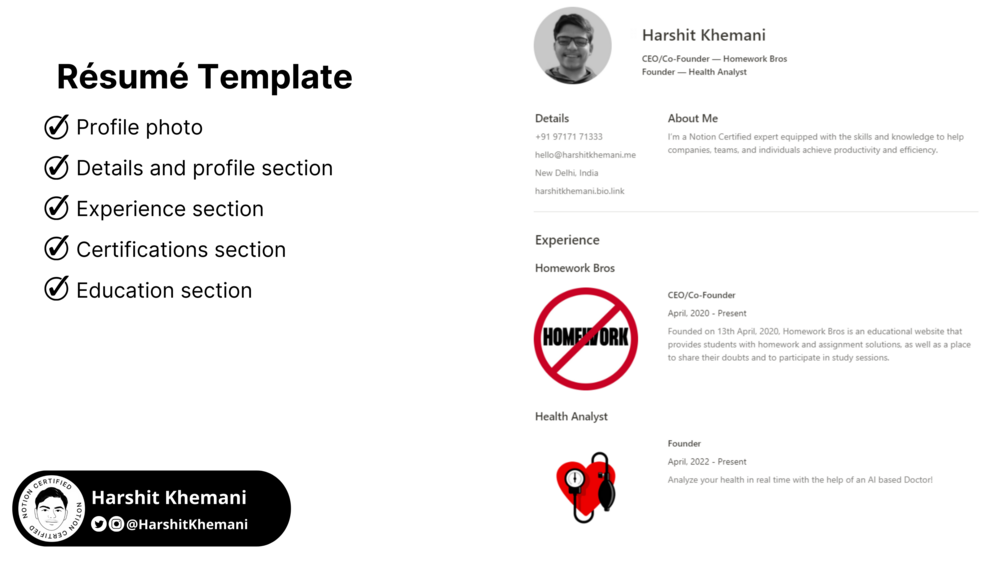Select the Homework Bros company heading

pos(575,268)
